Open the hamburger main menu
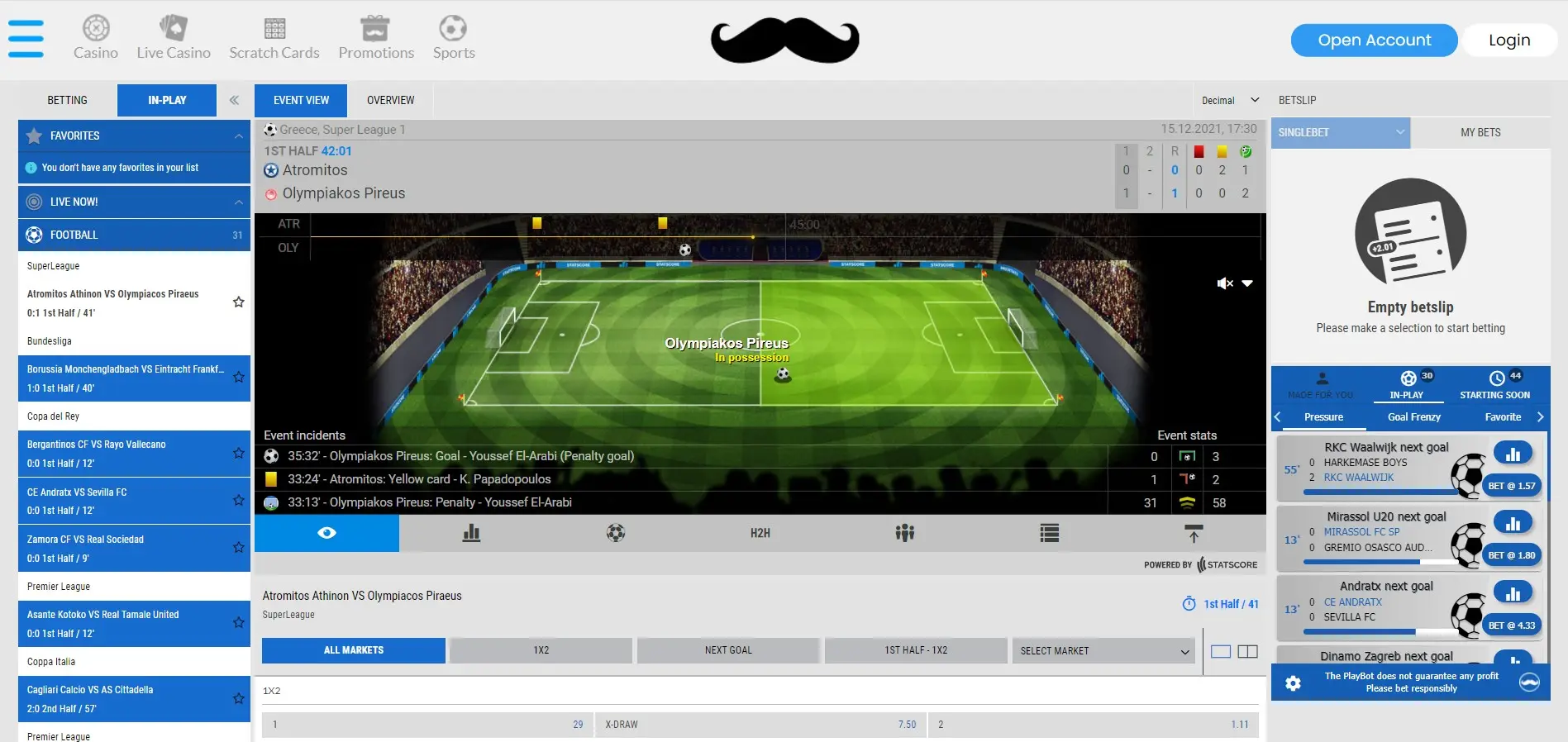This screenshot has height=742, width=1568. coord(26,39)
